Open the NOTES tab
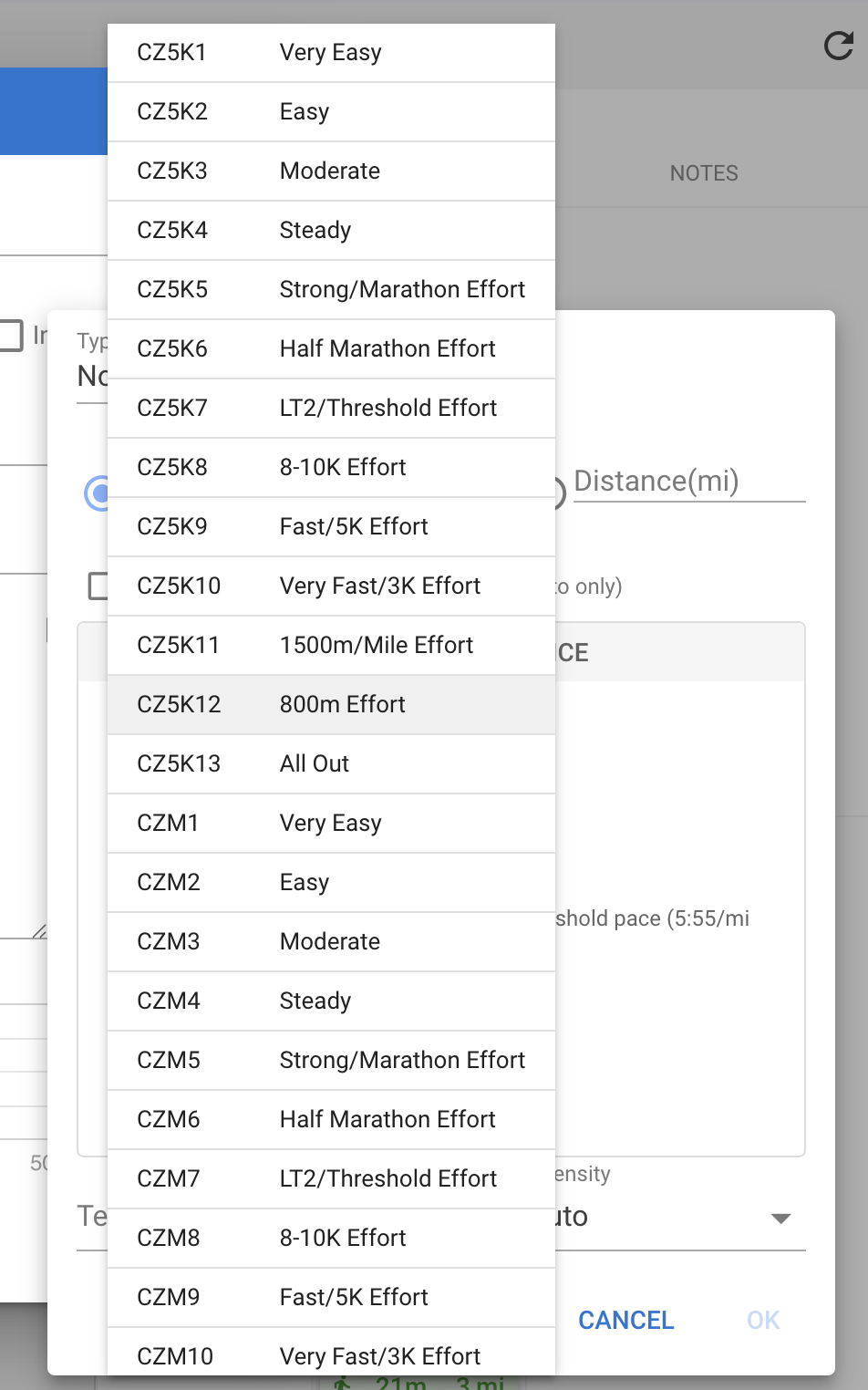 pos(704,173)
